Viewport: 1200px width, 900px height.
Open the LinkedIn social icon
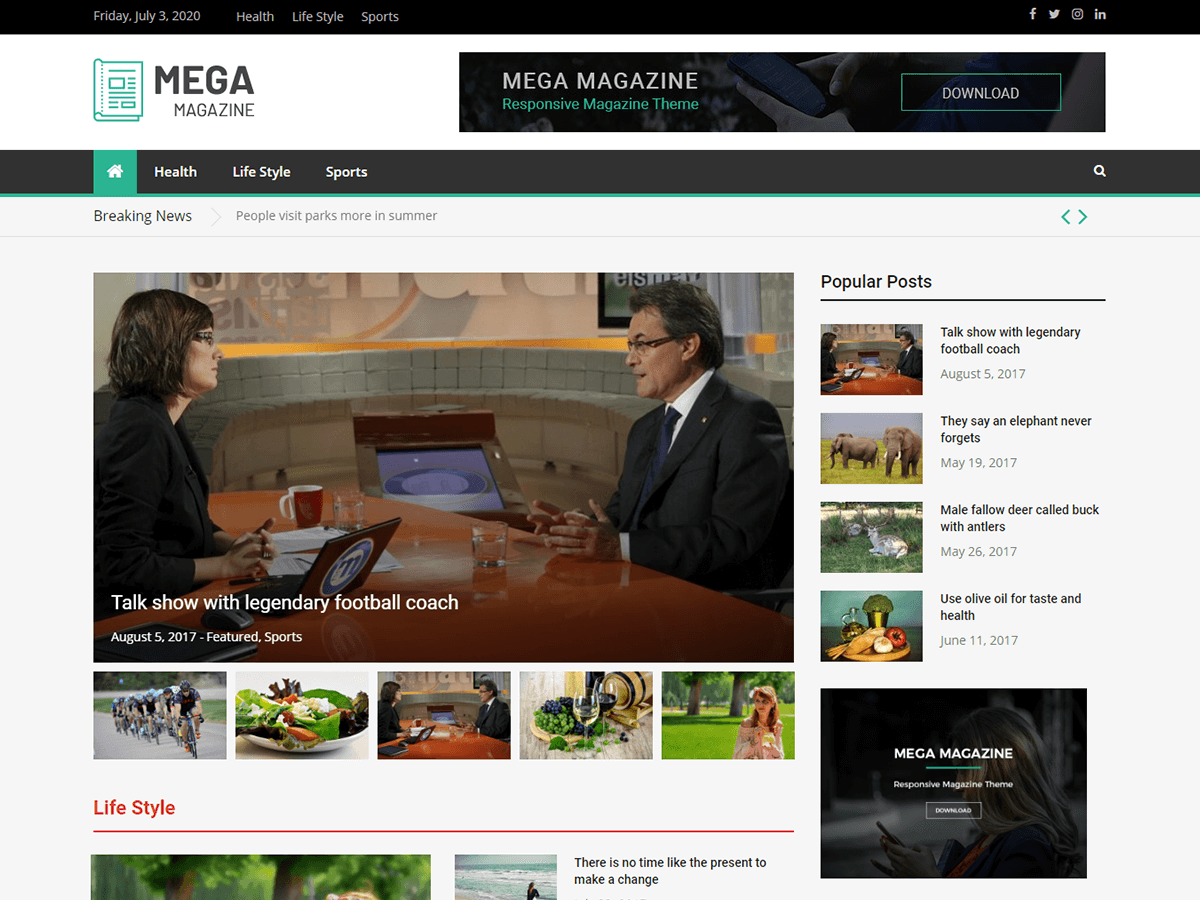coord(1100,14)
